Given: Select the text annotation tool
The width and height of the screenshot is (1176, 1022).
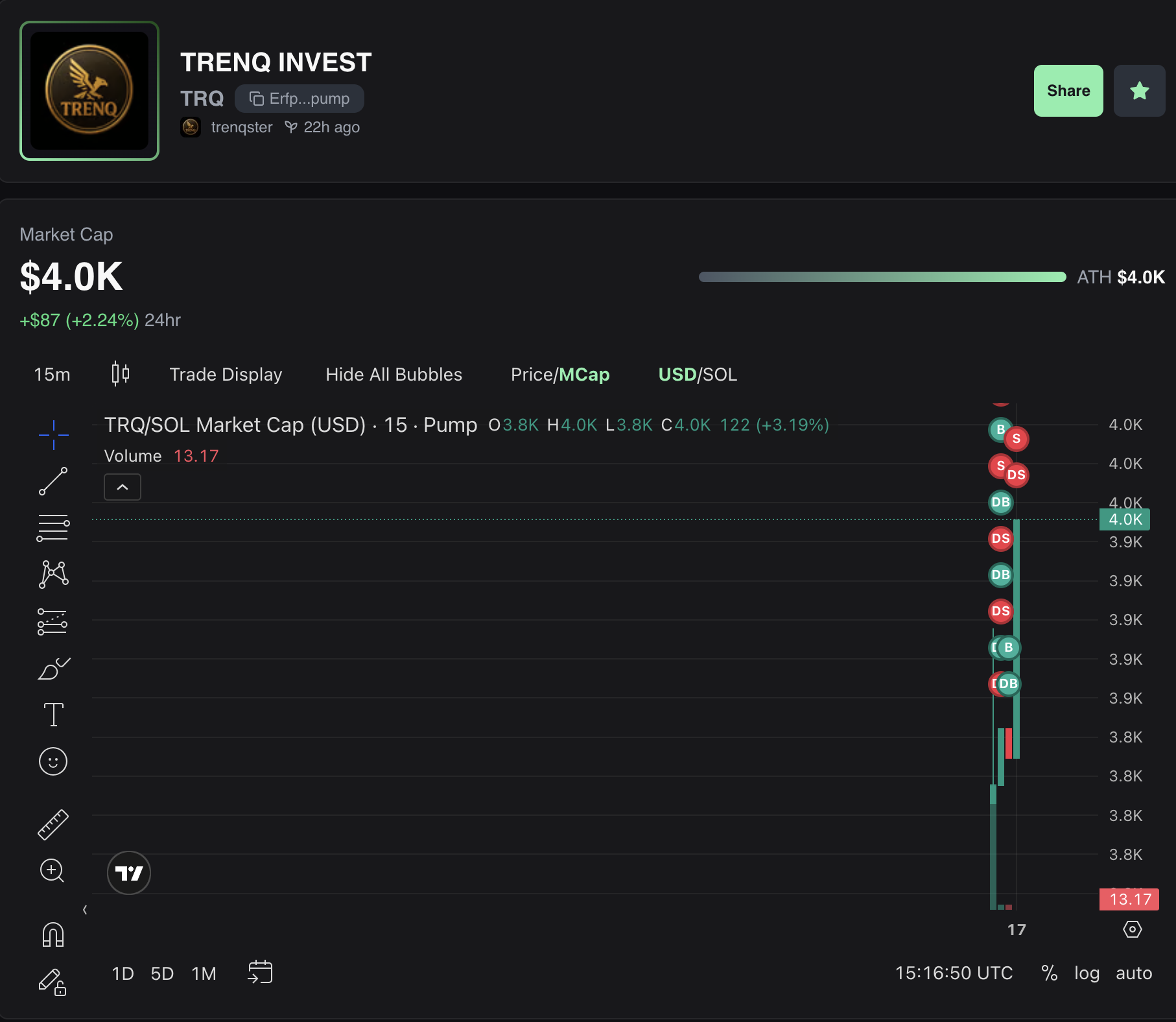Looking at the screenshot, I should [53, 715].
